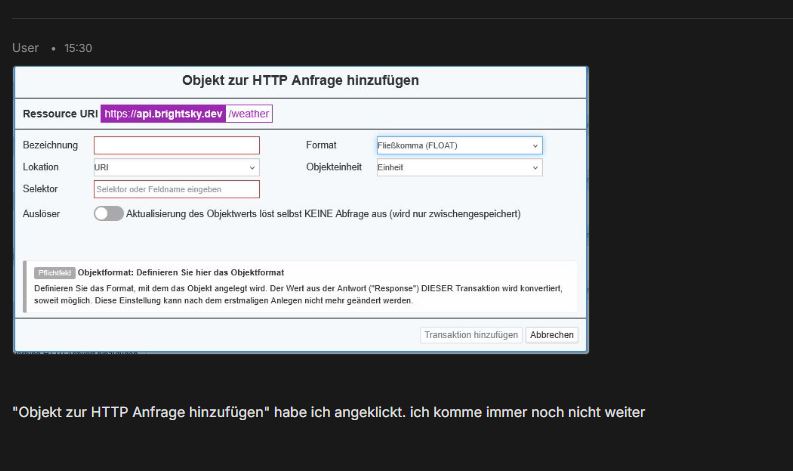Viewport: 793px width, 471px height.
Task: Click the chat message text below the screenshot
Action: click(328, 412)
